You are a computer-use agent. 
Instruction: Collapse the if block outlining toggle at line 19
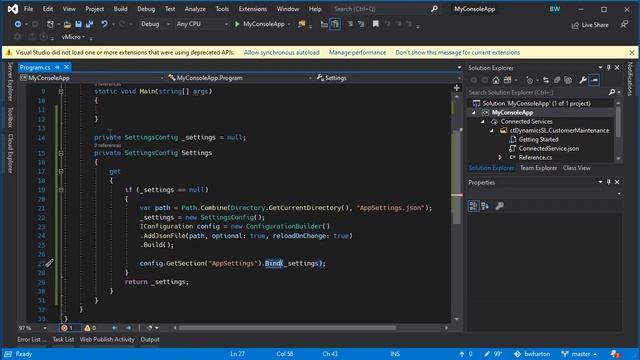point(61,190)
